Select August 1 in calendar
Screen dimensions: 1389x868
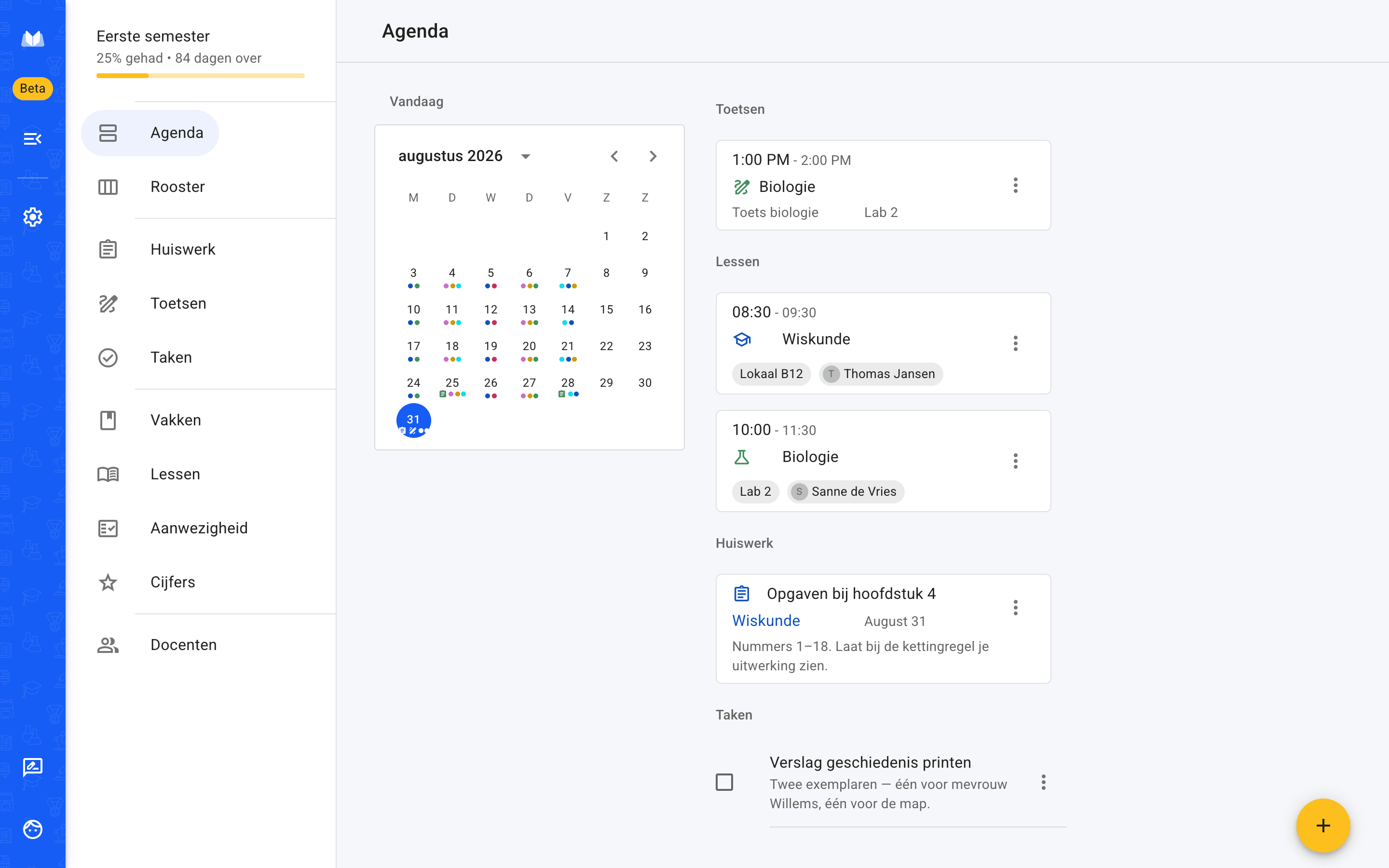606,236
